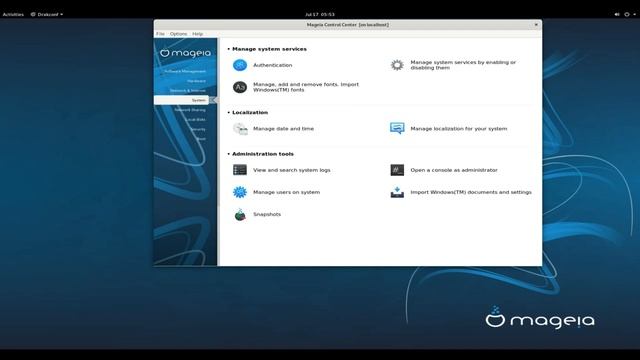Click the date and time in top bar
Screen dimensions: 640x360
(x=320, y=14)
